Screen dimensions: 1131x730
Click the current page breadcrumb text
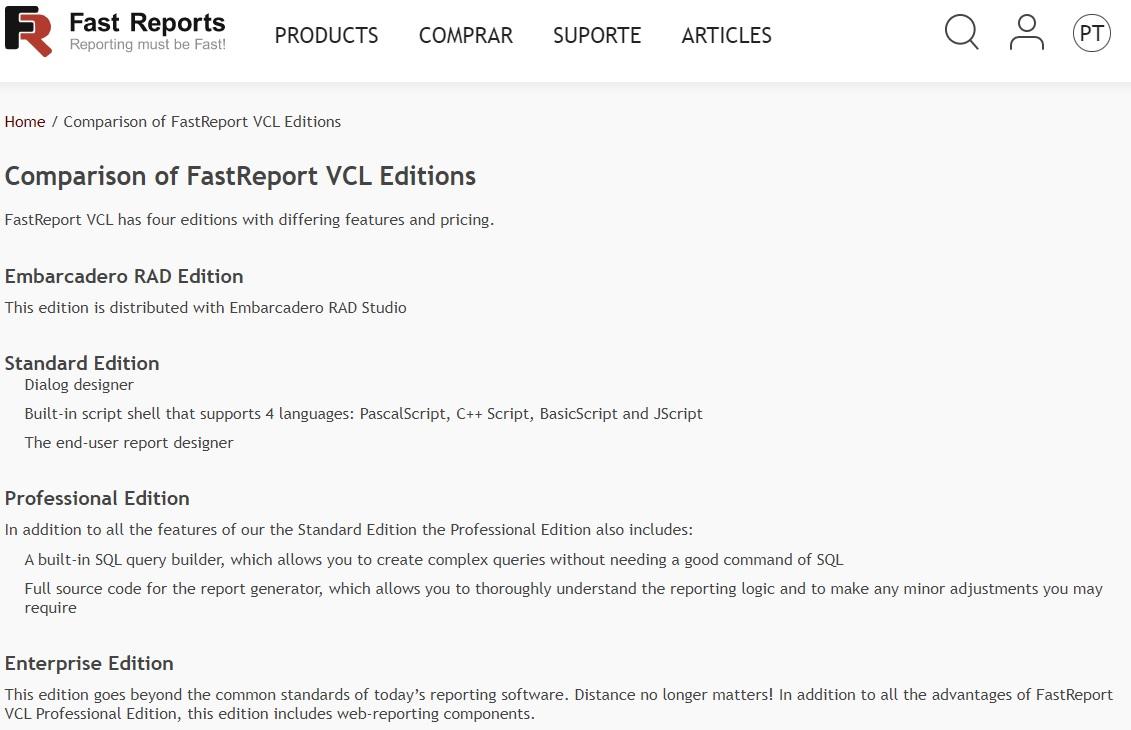(x=202, y=122)
